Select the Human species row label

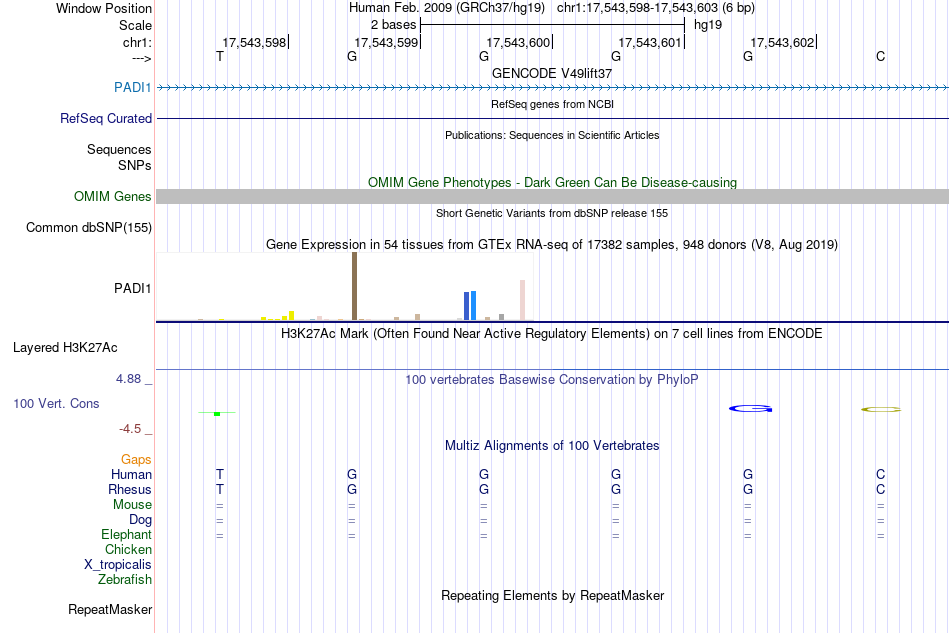click(x=131, y=474)
